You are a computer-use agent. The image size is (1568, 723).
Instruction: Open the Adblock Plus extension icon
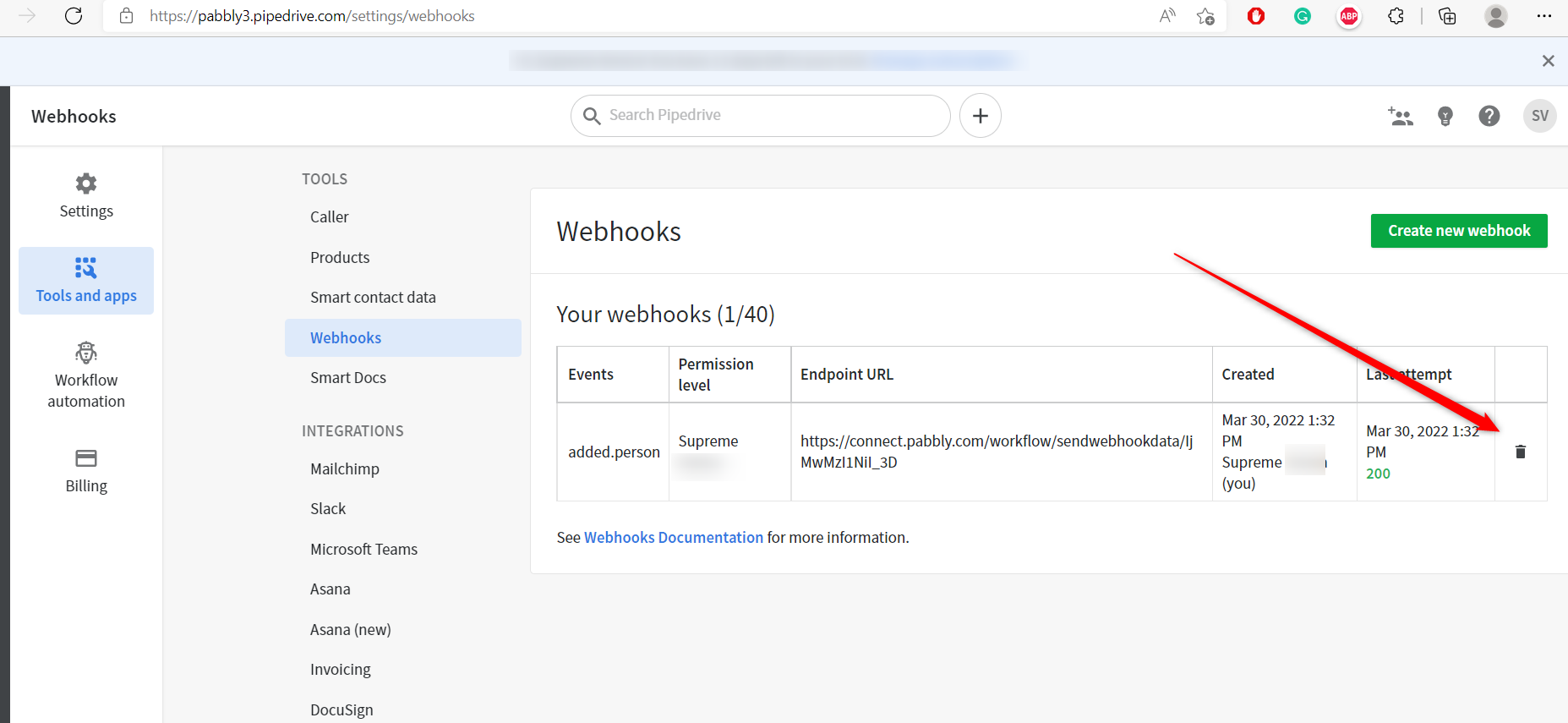[x=1349, y=16]
